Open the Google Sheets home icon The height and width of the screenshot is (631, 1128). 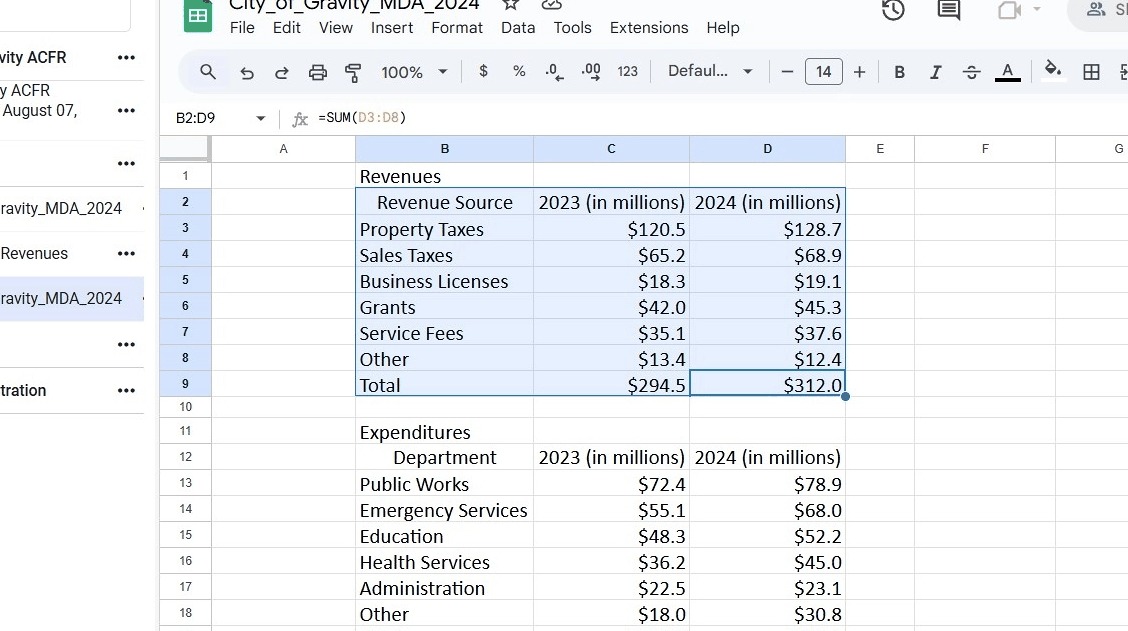[198, 16]
